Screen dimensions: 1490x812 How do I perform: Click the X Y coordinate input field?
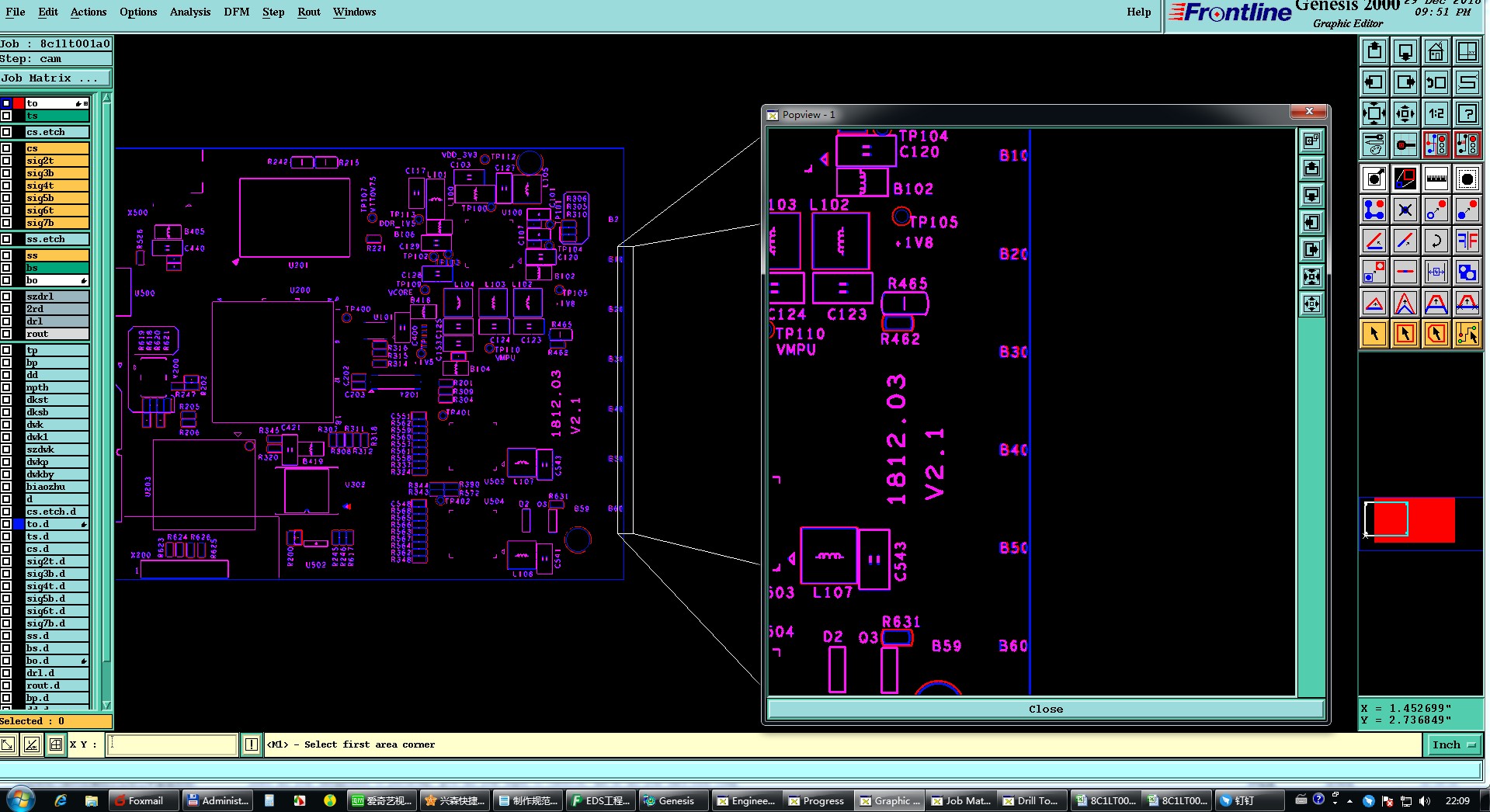[x=172, y=744]
